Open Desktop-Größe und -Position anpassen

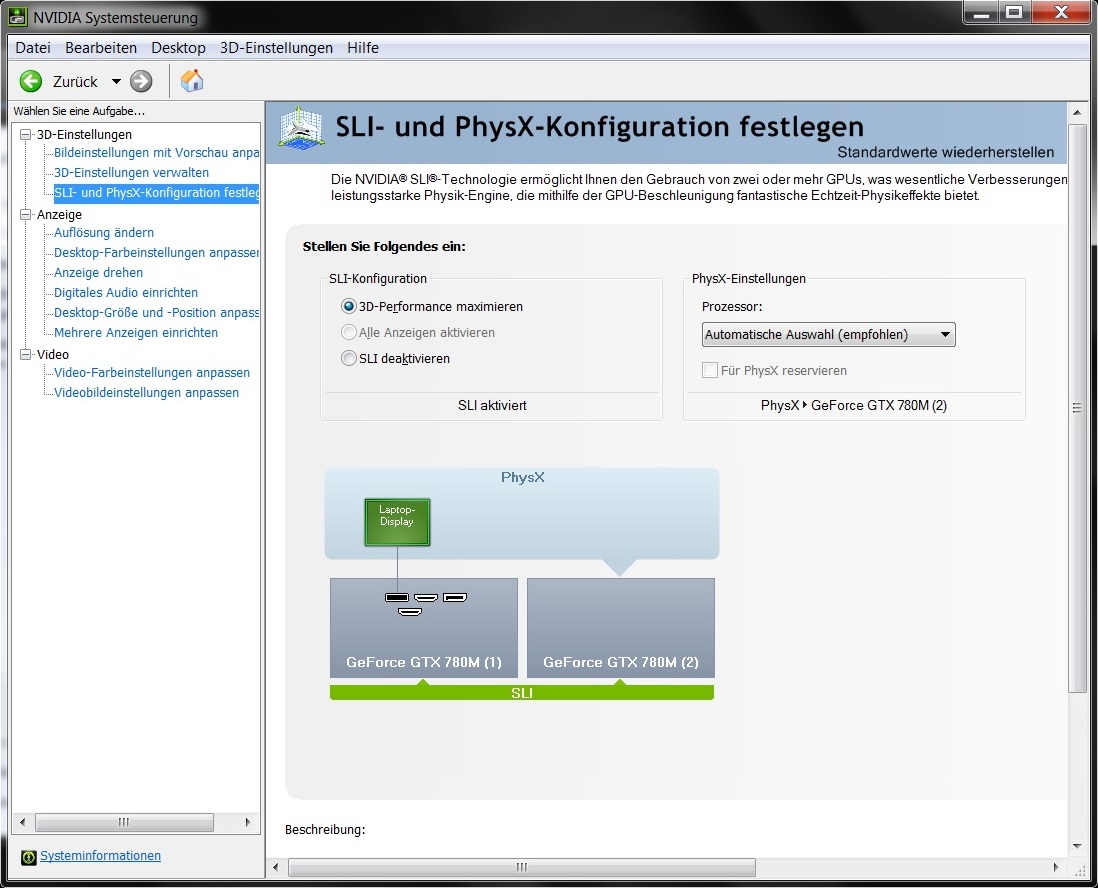coord(156,313)
